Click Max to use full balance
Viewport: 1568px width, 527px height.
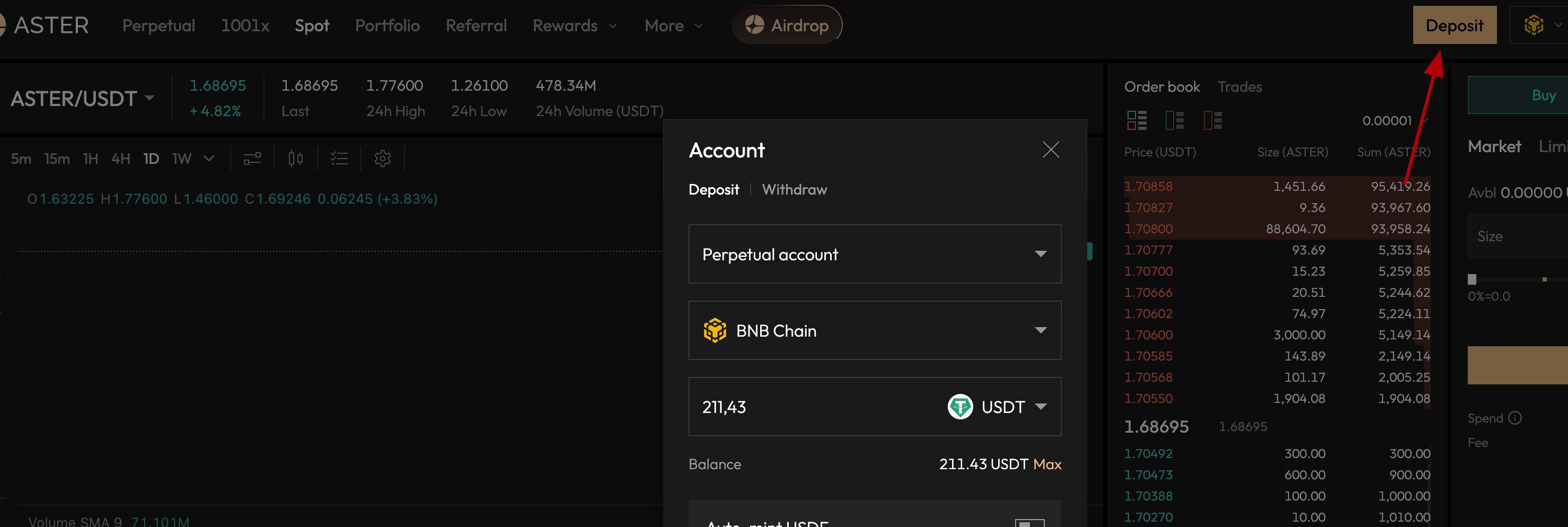(1047, 464)
